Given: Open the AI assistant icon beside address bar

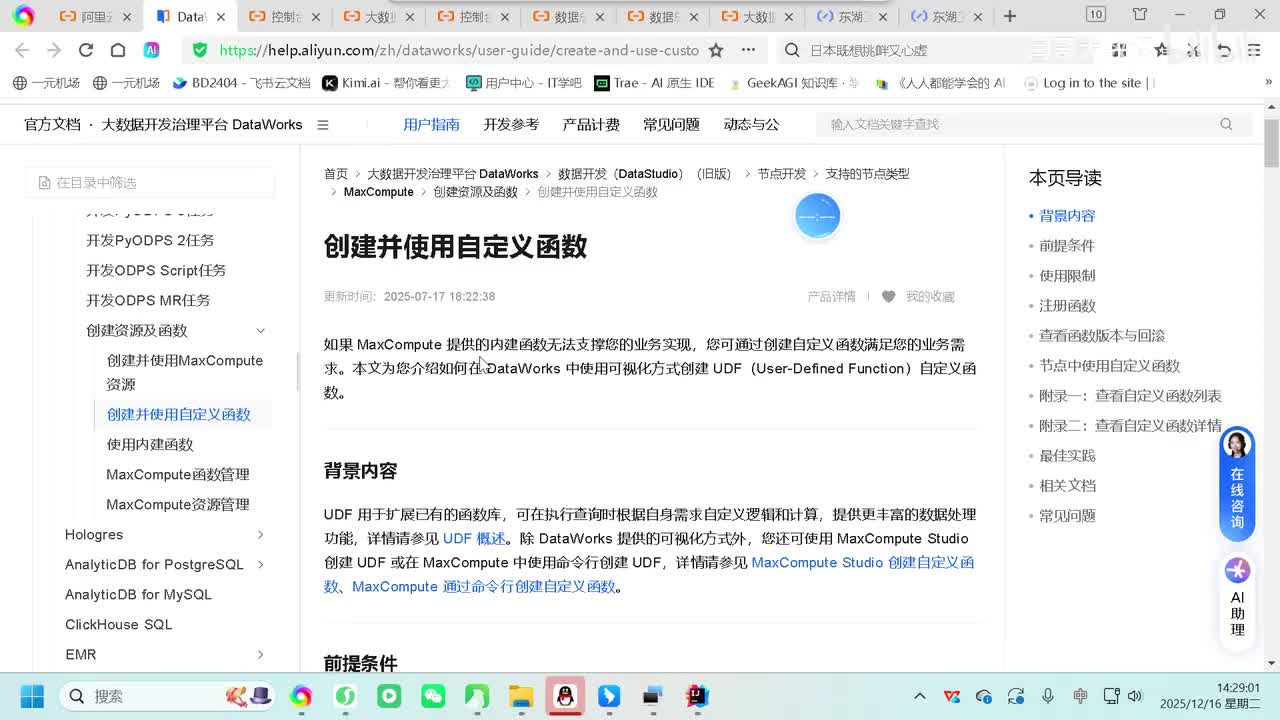Looking at the screenshot, I should (151, 50).
